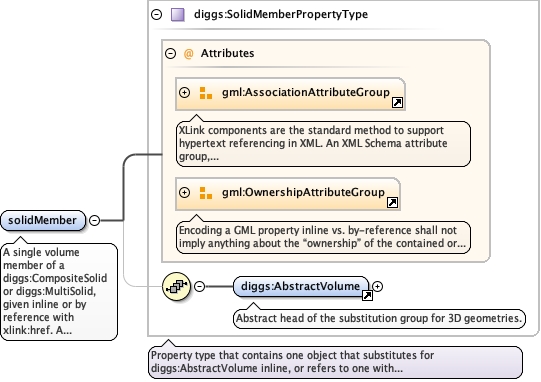Click the Property type description annotation
The height and width of the screenshot is (382, 541).
click(335, 362)
